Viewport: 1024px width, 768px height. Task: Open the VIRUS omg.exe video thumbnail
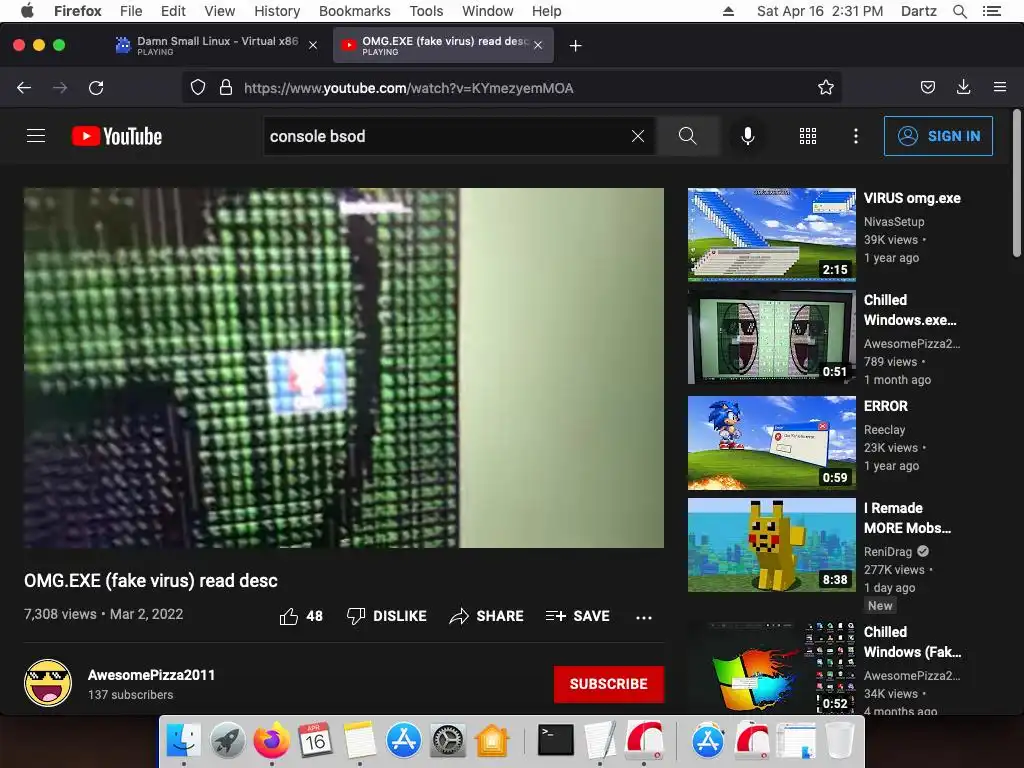pyautogui.click(x=772, y=234)
